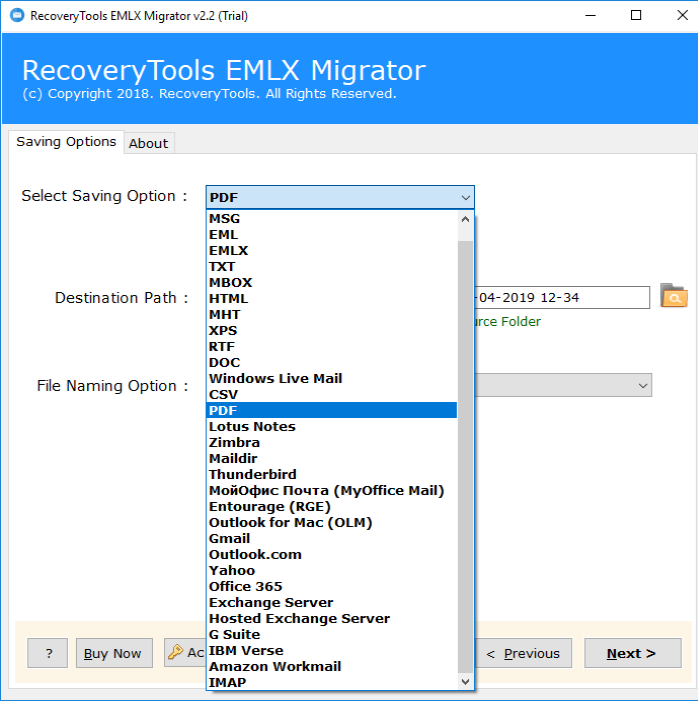Switch to the About tab
This screenshot has width=698, height=701.
click(148, 144)
